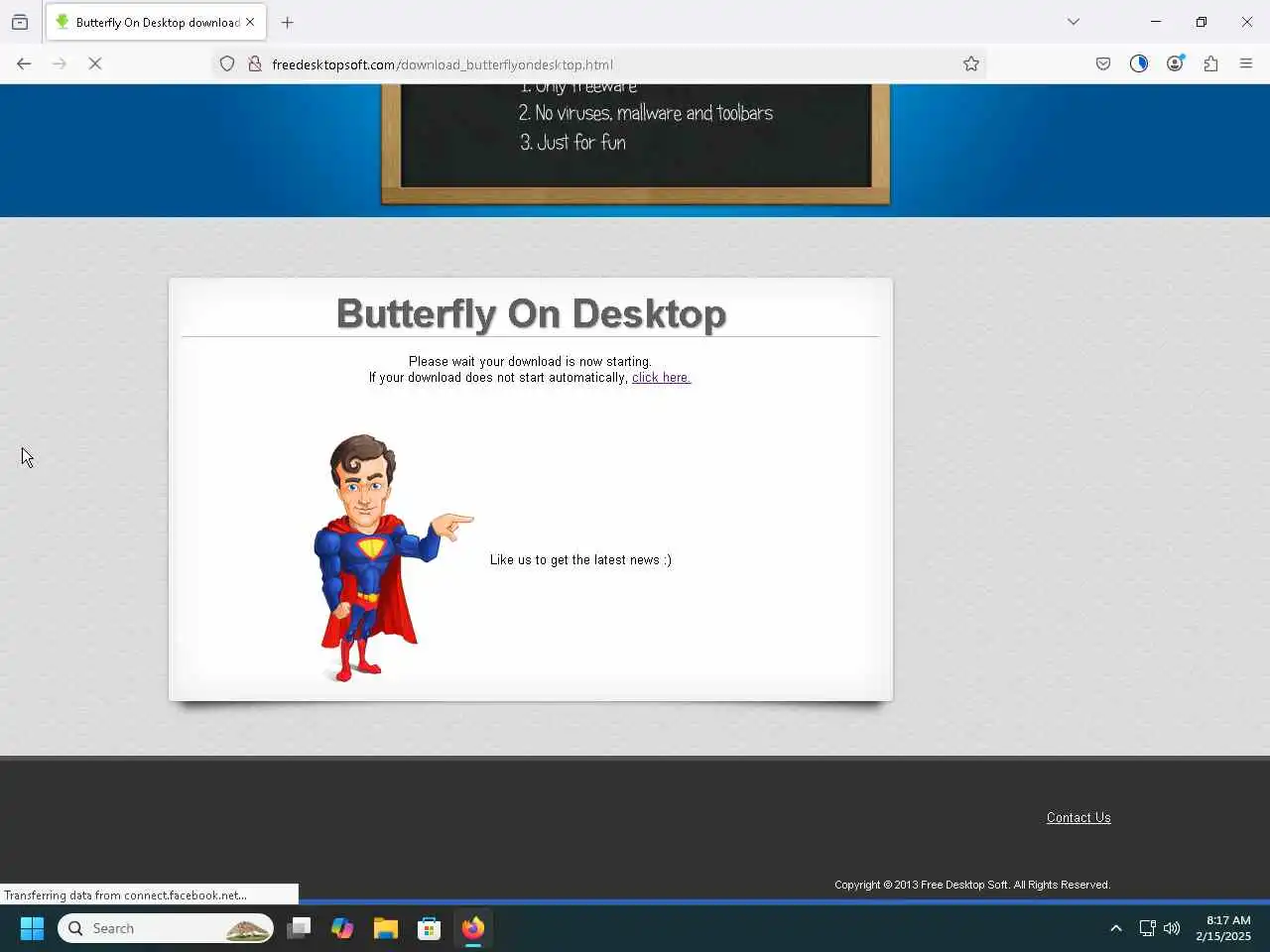The image size is (1270, 952).
Task: Go back to the previous page
Action: click(24, 63)
